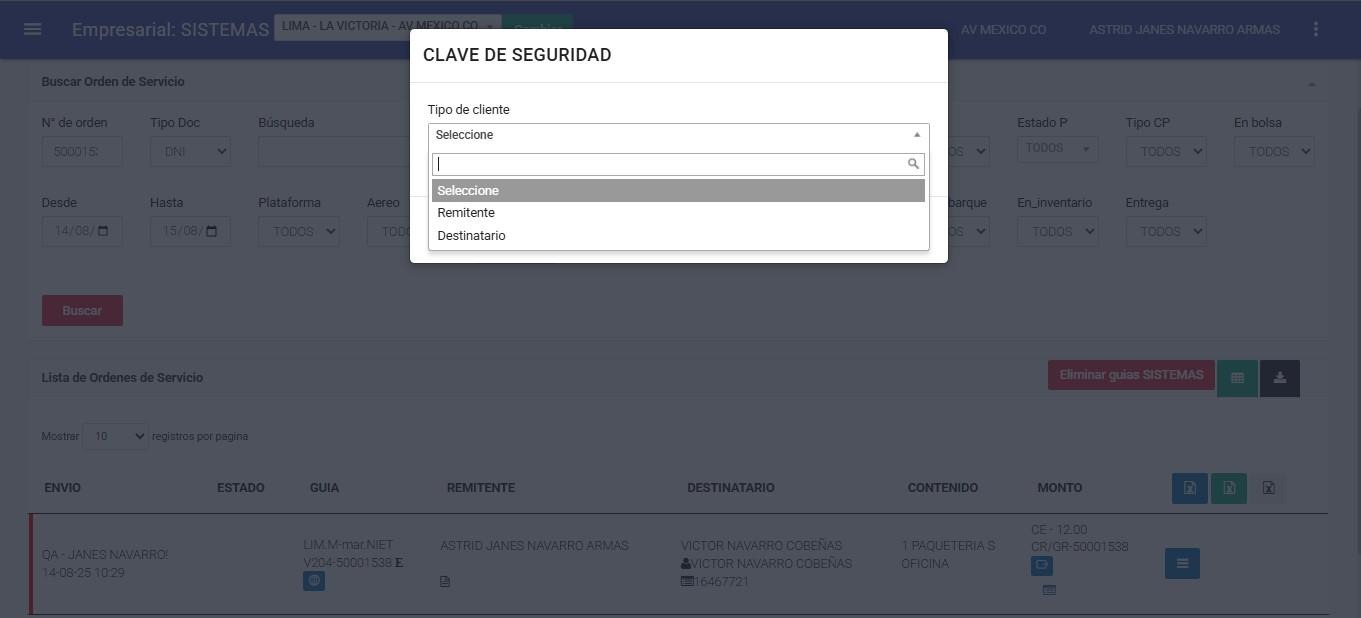The image size is (1361, 618).
Task: Select Remitente from the dropdown list
Action: click(466, 213)
